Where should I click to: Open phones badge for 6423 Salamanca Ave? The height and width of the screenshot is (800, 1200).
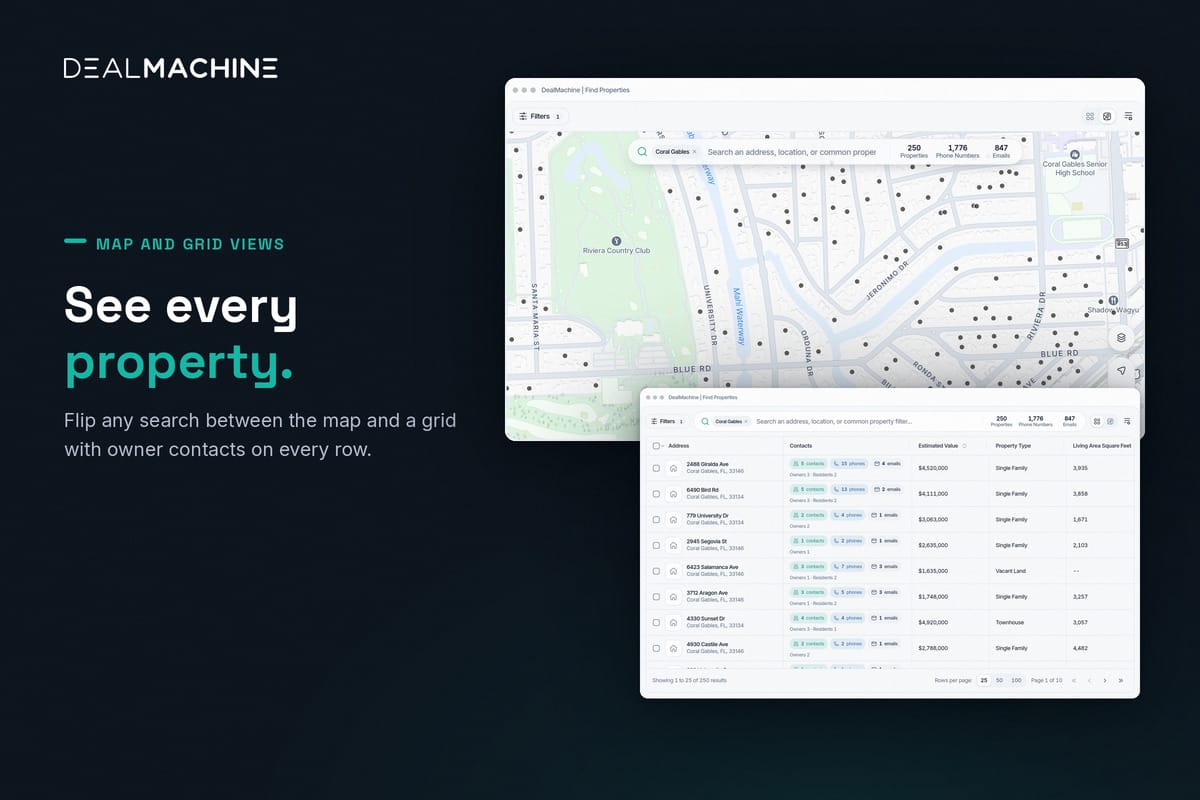848,567
